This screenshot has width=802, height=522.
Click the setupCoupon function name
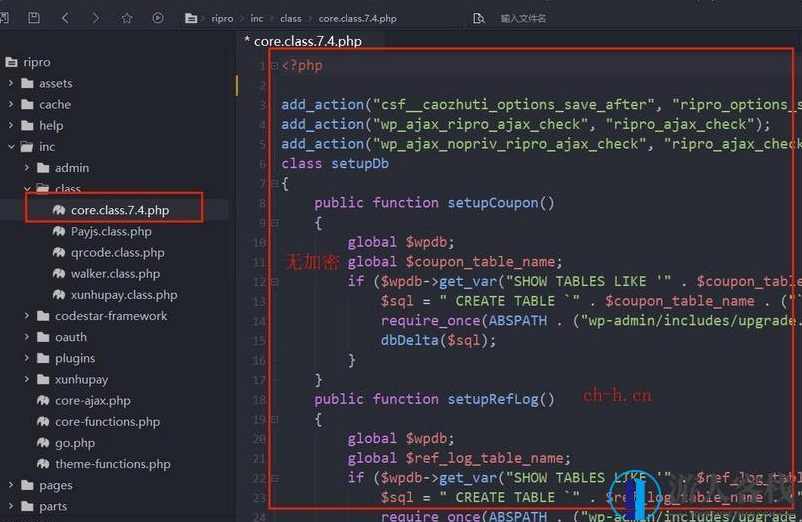[493, 203]
